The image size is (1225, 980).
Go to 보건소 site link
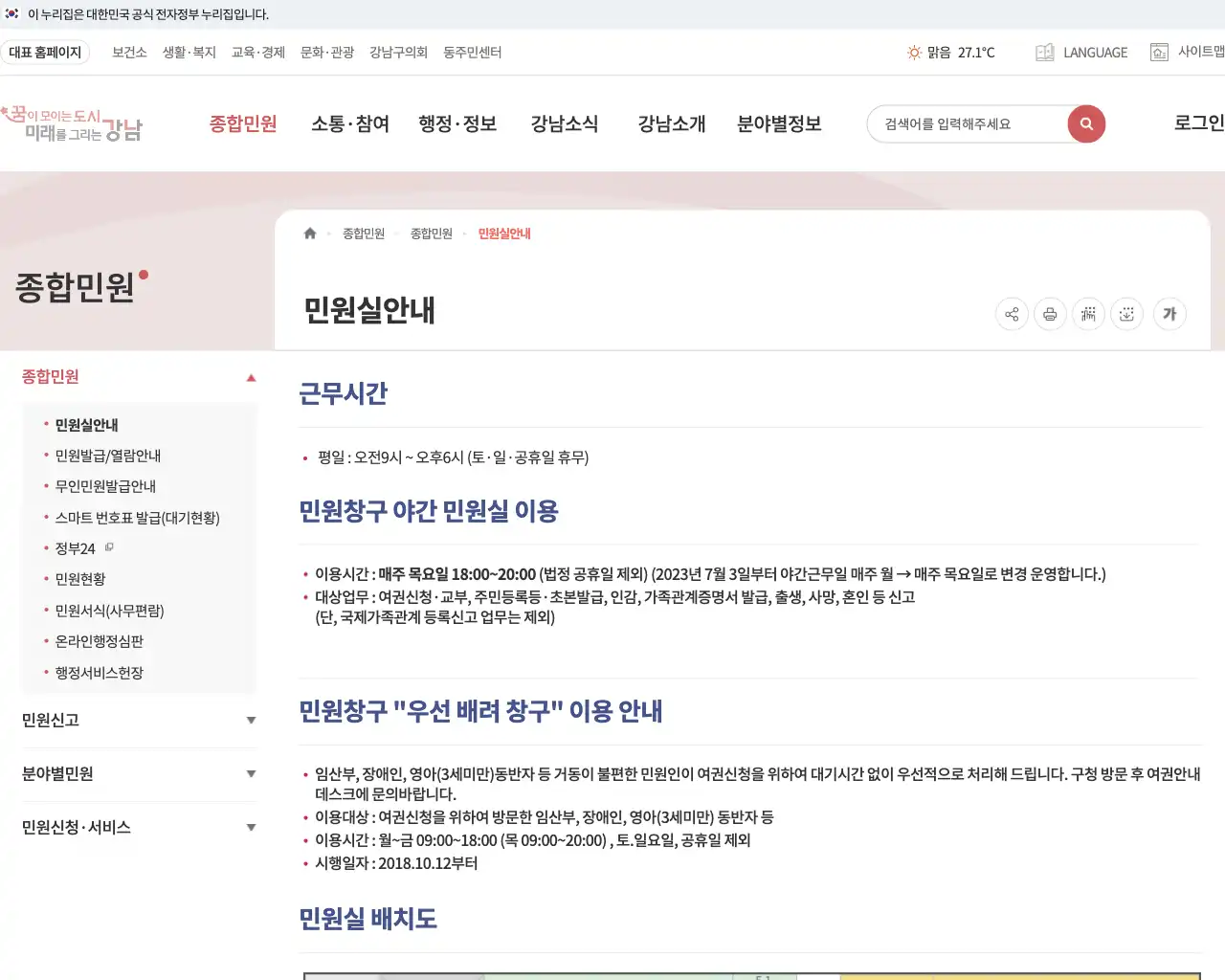129,53
